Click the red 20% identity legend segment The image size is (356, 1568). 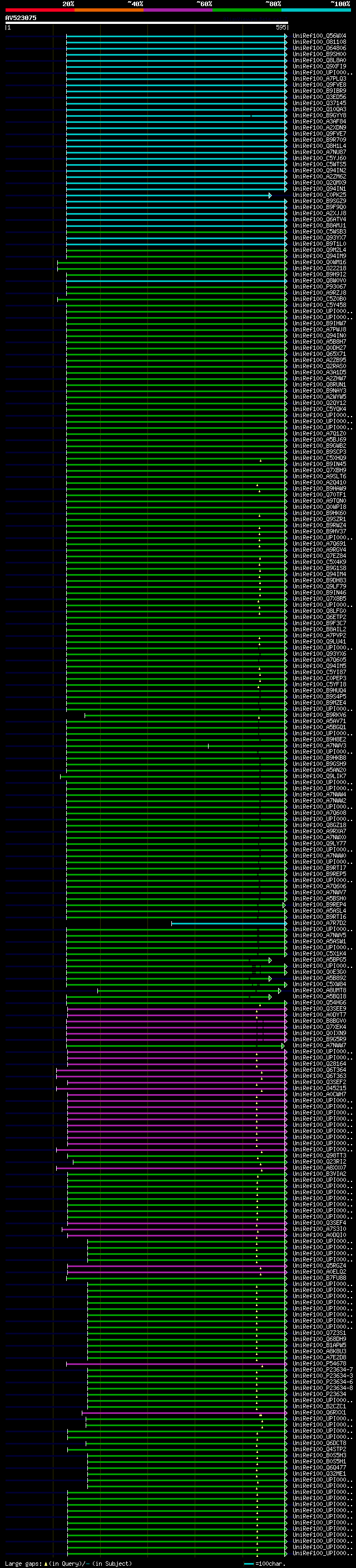coord(40,10)
